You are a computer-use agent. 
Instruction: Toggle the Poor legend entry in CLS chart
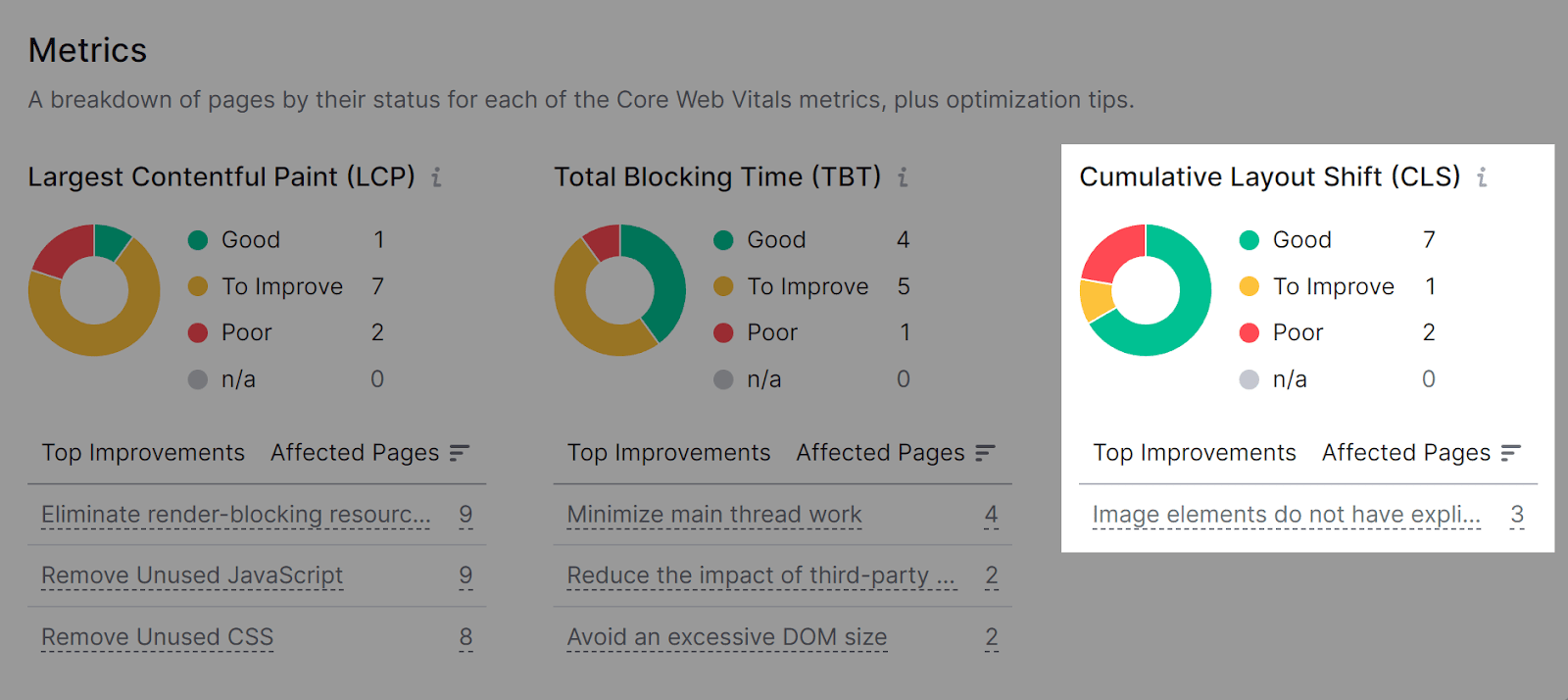[x=1297, y=332]
